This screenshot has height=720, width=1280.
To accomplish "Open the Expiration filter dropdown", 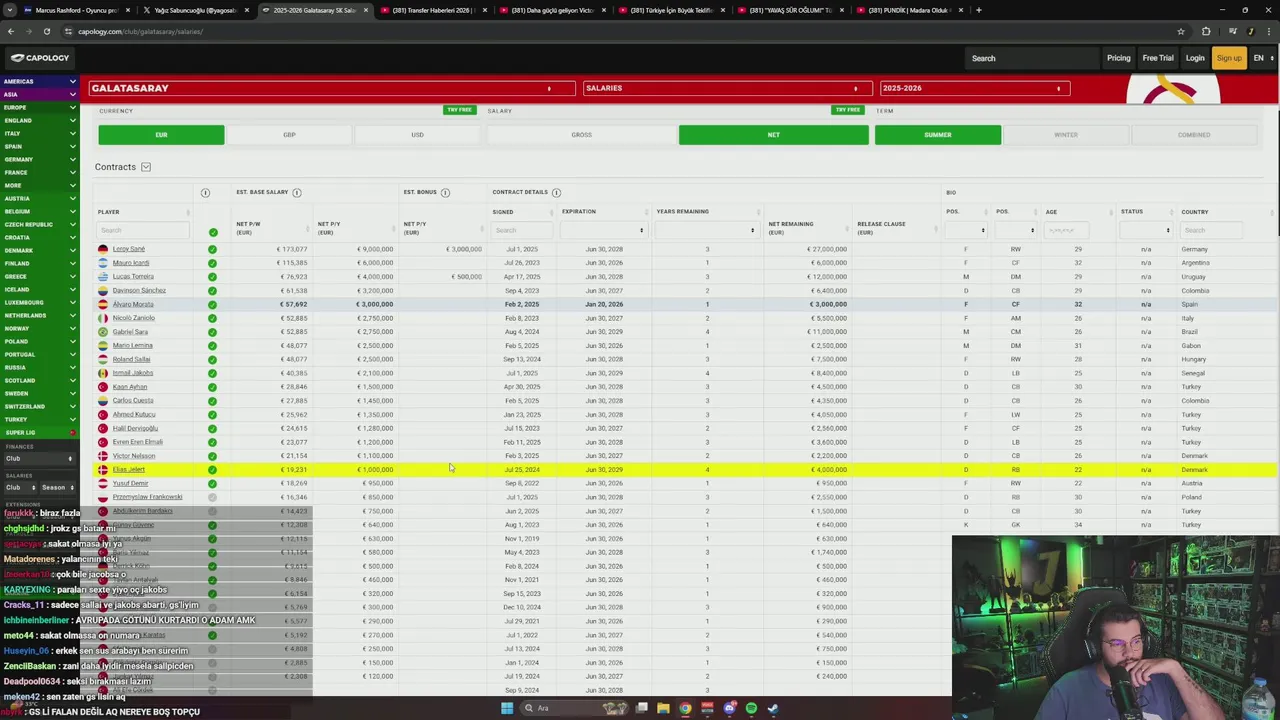I will click(x=603, y=230).
